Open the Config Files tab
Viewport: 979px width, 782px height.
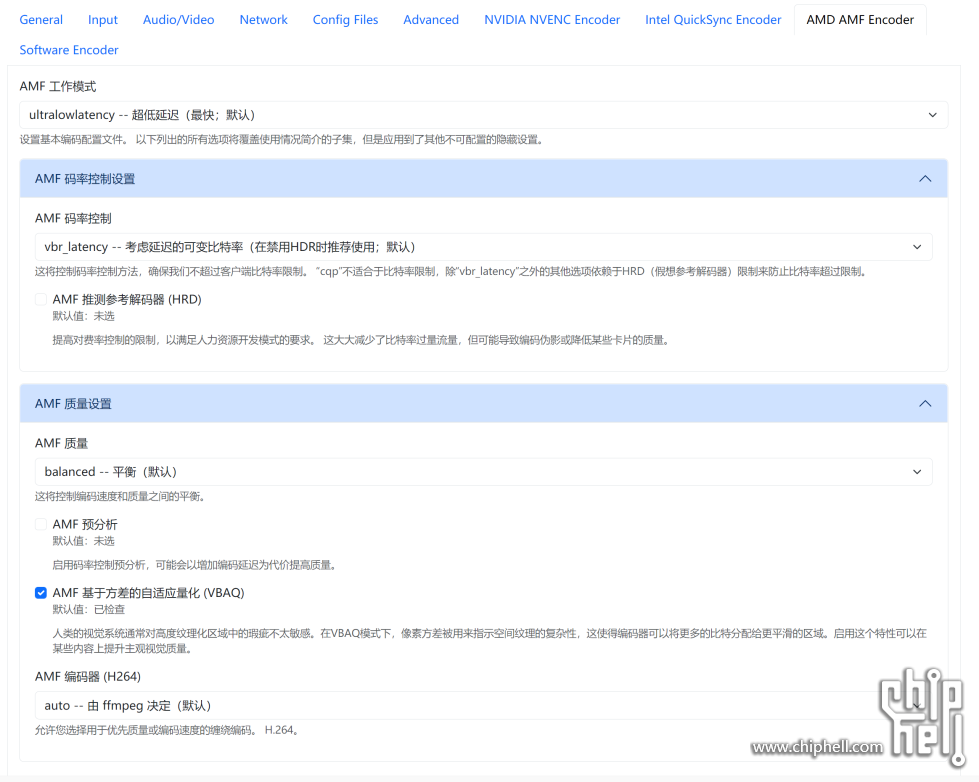coord(345,20)
